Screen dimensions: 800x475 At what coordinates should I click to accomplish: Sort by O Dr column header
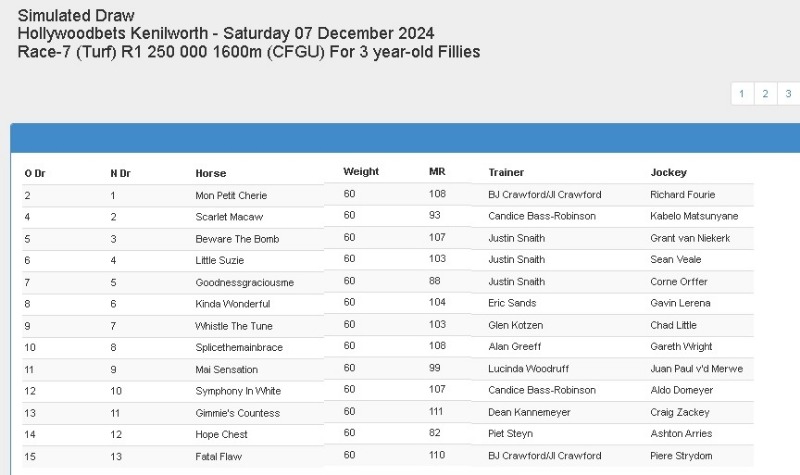tap(35, 173)
